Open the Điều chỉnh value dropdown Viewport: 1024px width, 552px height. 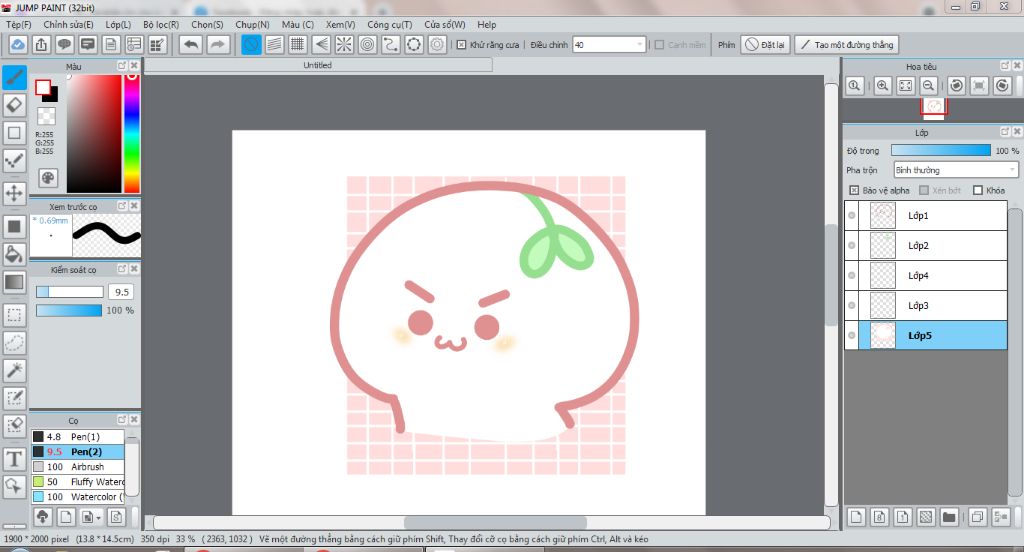coord(639,45)
